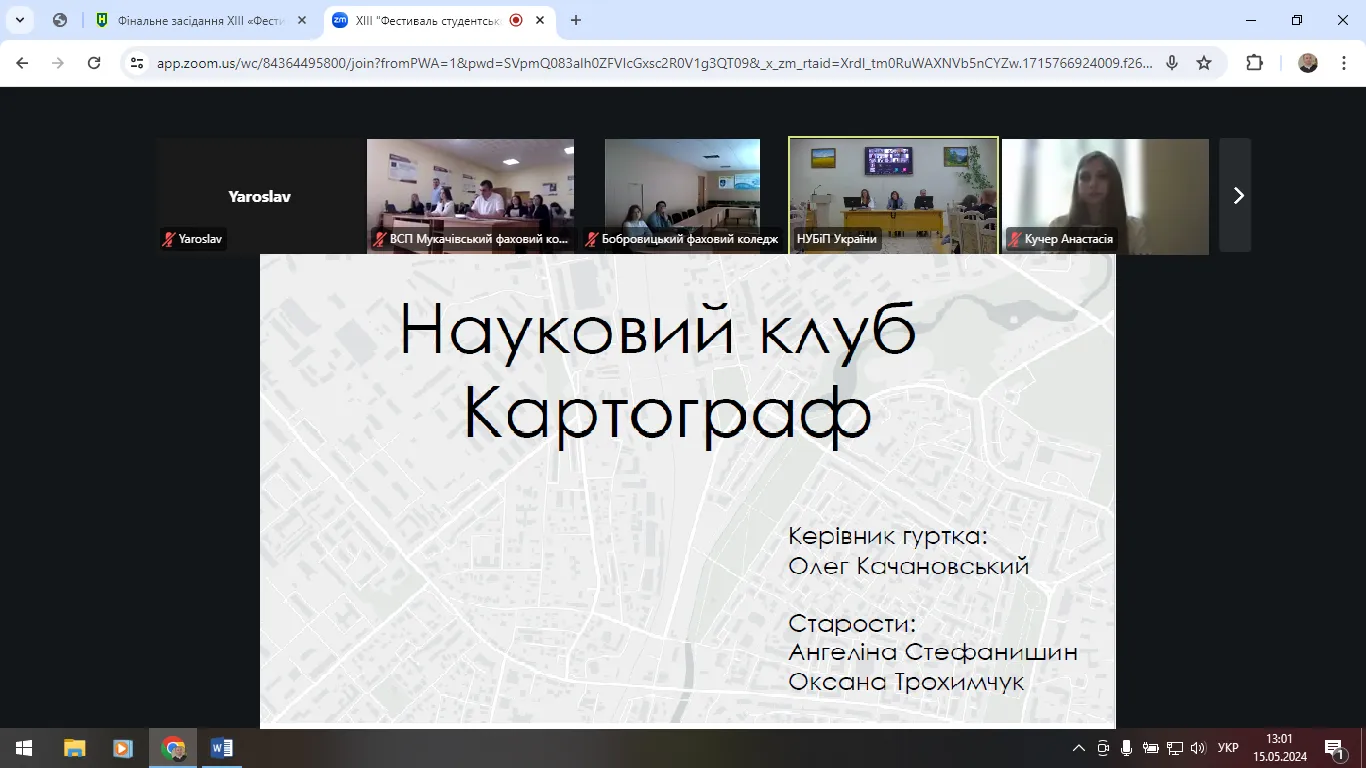Bookmark the page via the star icon
Screen dimensions: 1366x768
tap(1204, 62)
